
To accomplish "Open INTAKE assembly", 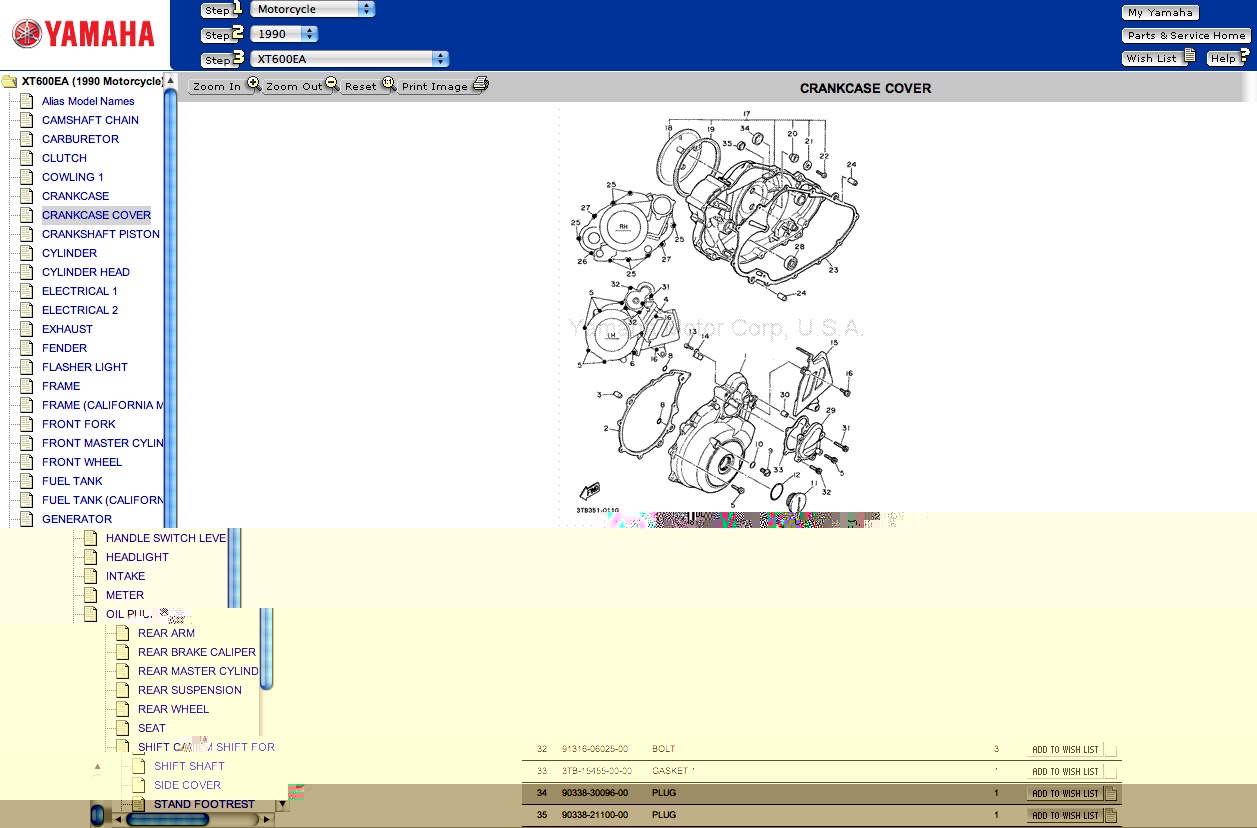I will 126,576.
